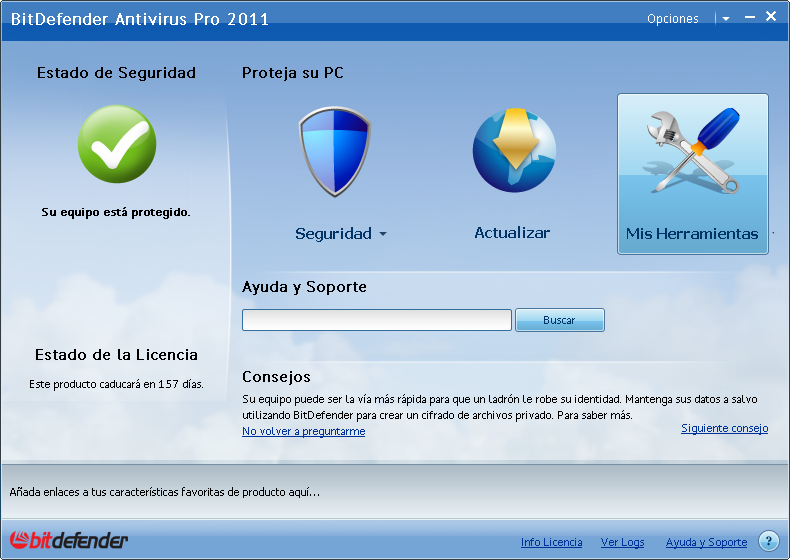Click the No volver a preguntarme link

[x=303, y=431]
